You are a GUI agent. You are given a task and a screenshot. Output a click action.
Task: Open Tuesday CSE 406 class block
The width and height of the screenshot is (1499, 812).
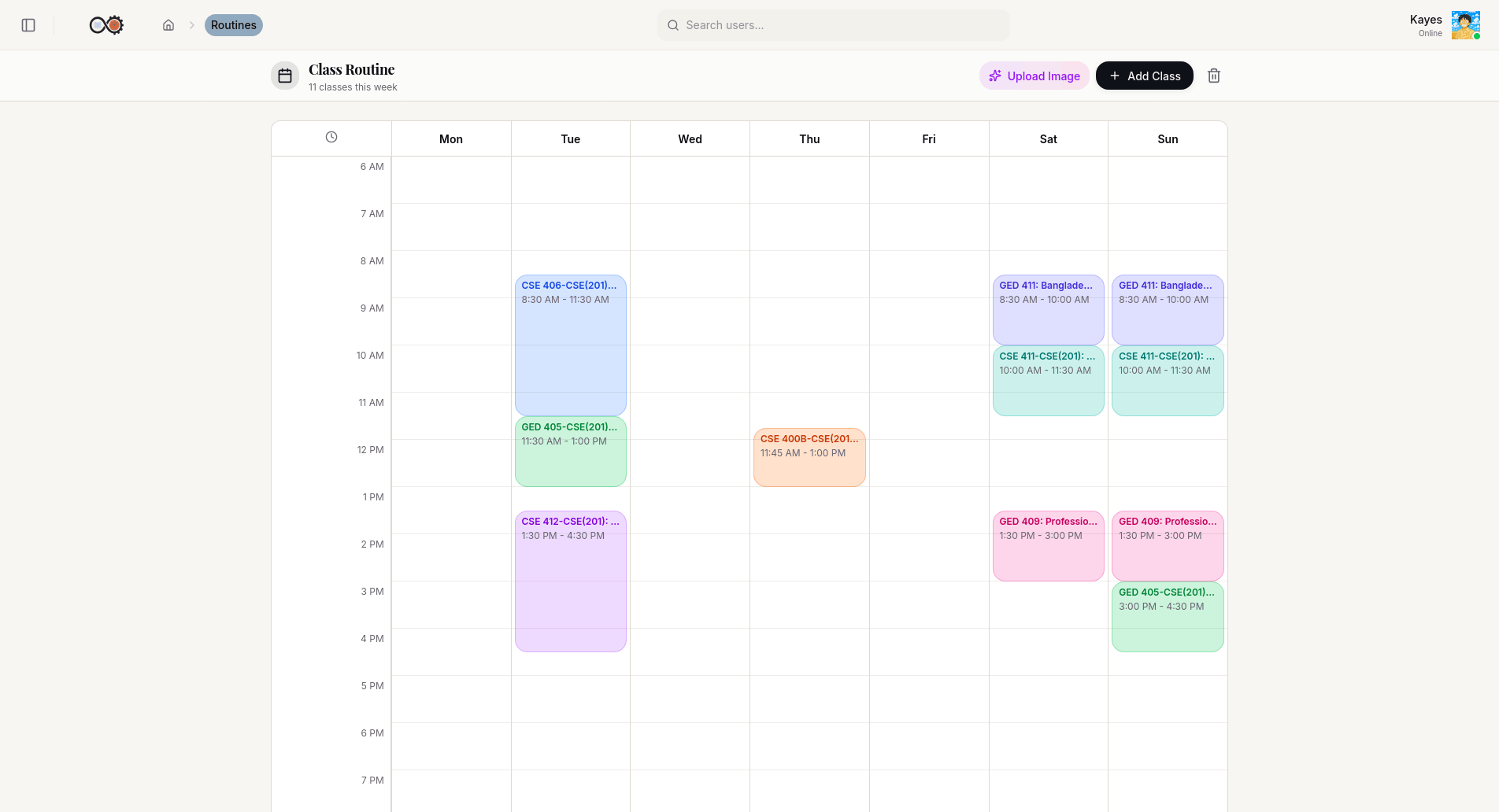571,345
